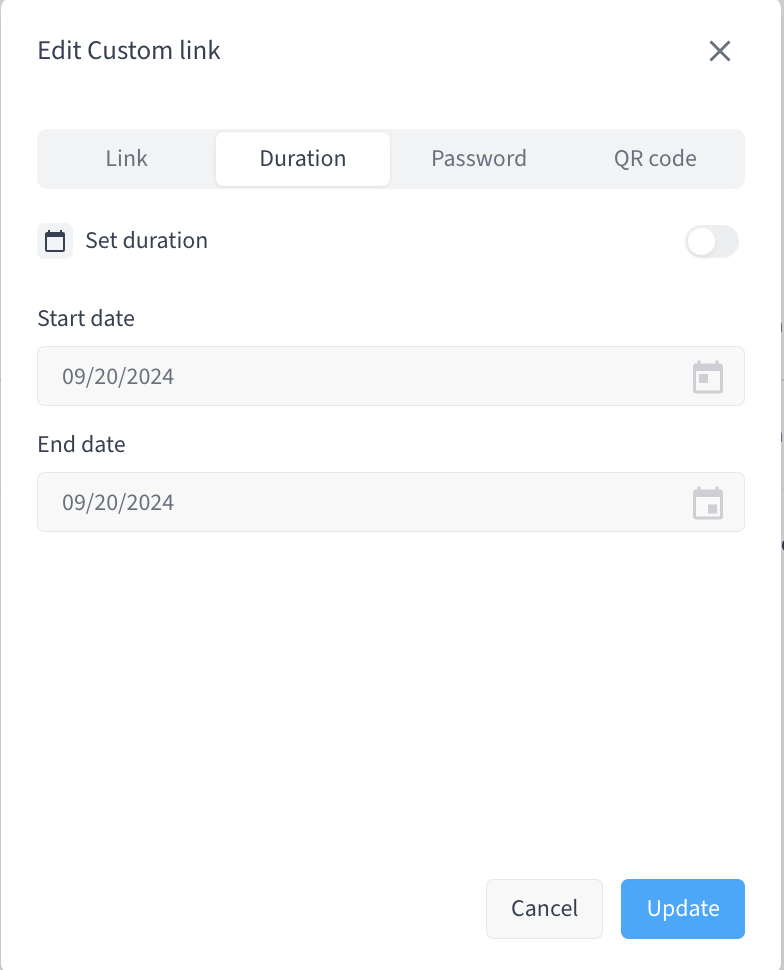Viewport: 784px width, 970px height.
Task: Click the calendar icon beside Set duration
Action: pyautogui.click(x=55, y=240)
